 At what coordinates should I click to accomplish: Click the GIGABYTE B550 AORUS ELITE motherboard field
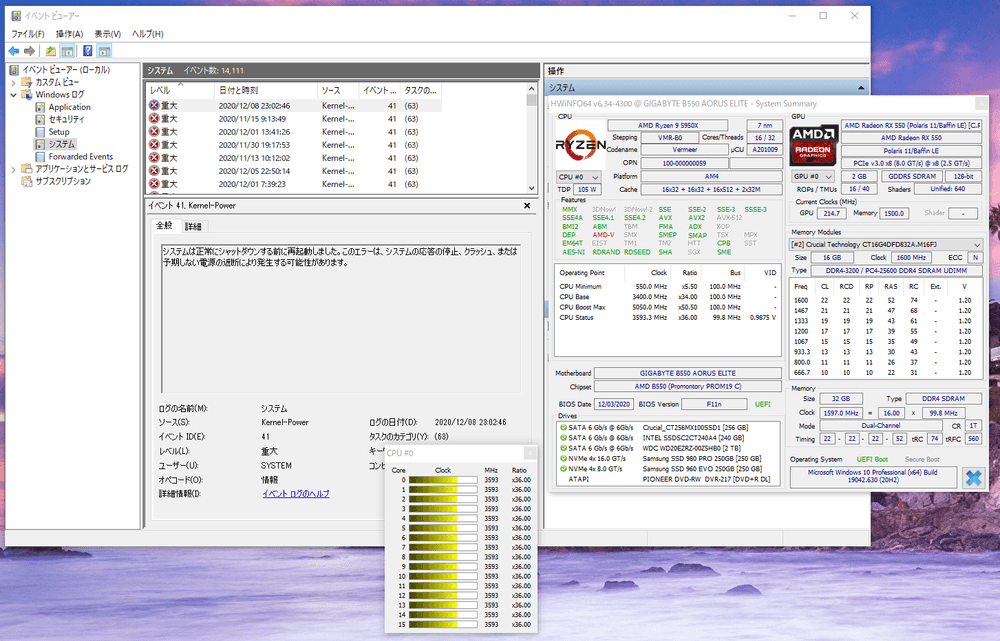point(688,373)
